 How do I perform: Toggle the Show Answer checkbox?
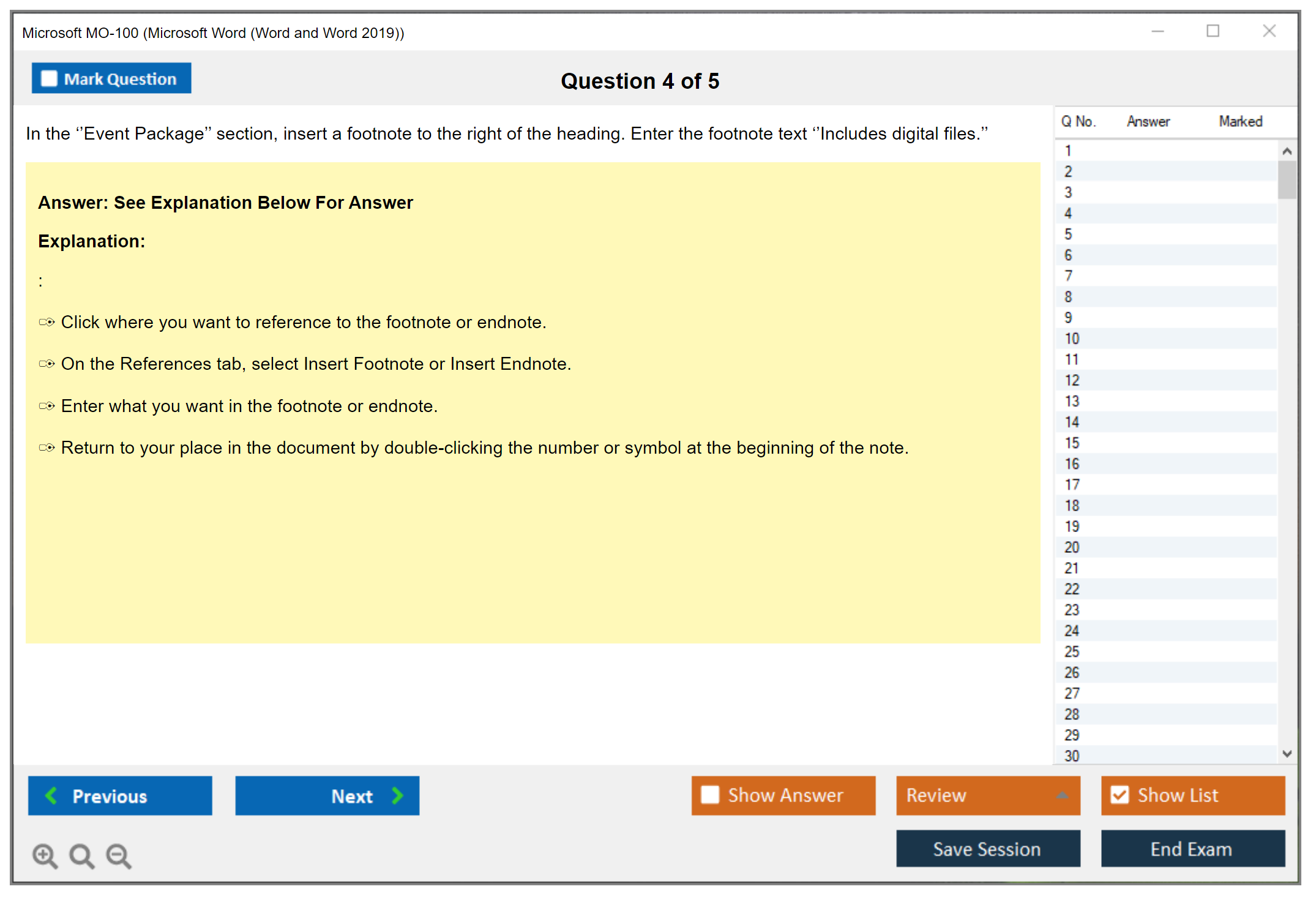710,795
